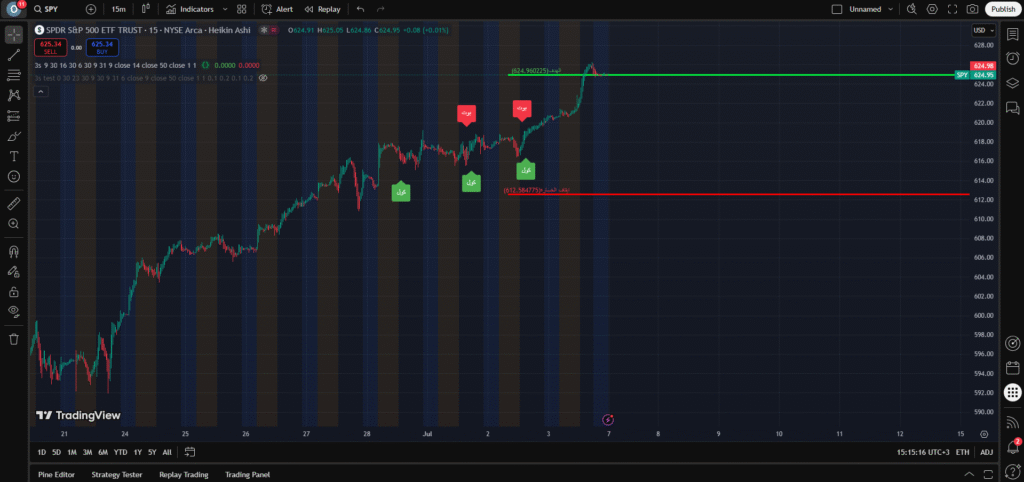Select the zoom in tool
Image resolution: width=1024 pixels, height=482 pixels.
click(x=14, y=223)
